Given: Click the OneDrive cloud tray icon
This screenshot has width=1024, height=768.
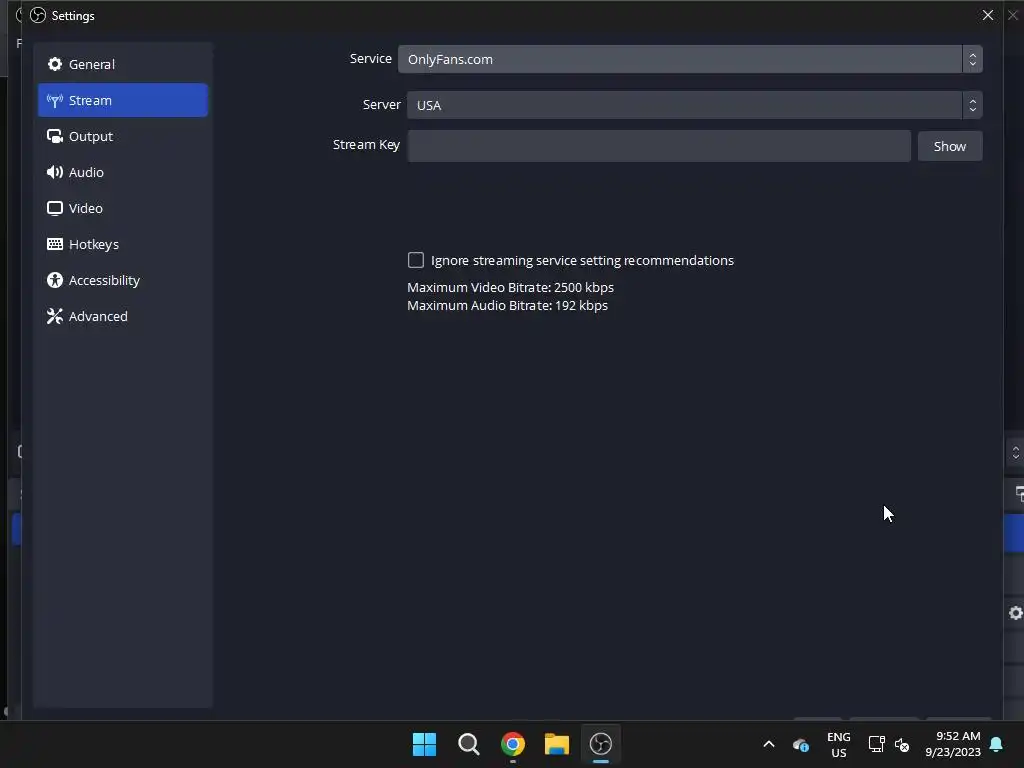Looking at the screenshot, I should (801, 744).
